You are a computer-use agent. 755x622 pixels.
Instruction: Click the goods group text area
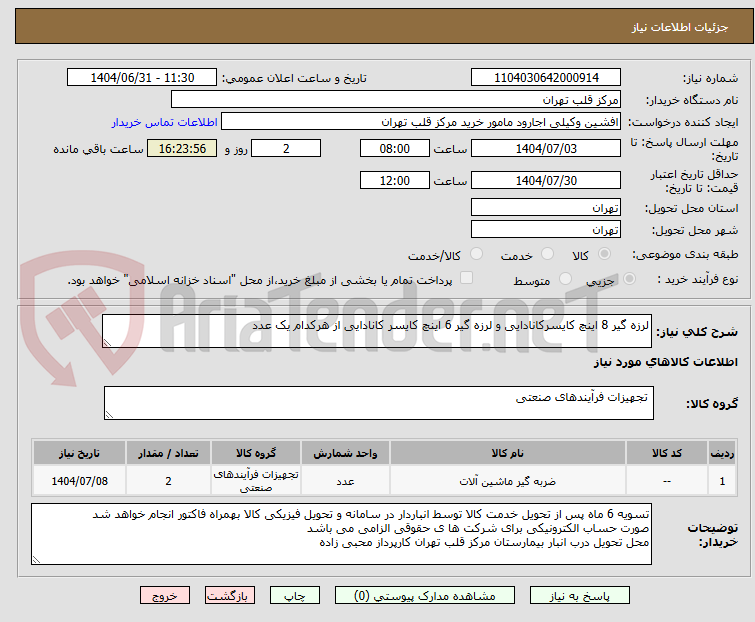(x=379, y=403)
